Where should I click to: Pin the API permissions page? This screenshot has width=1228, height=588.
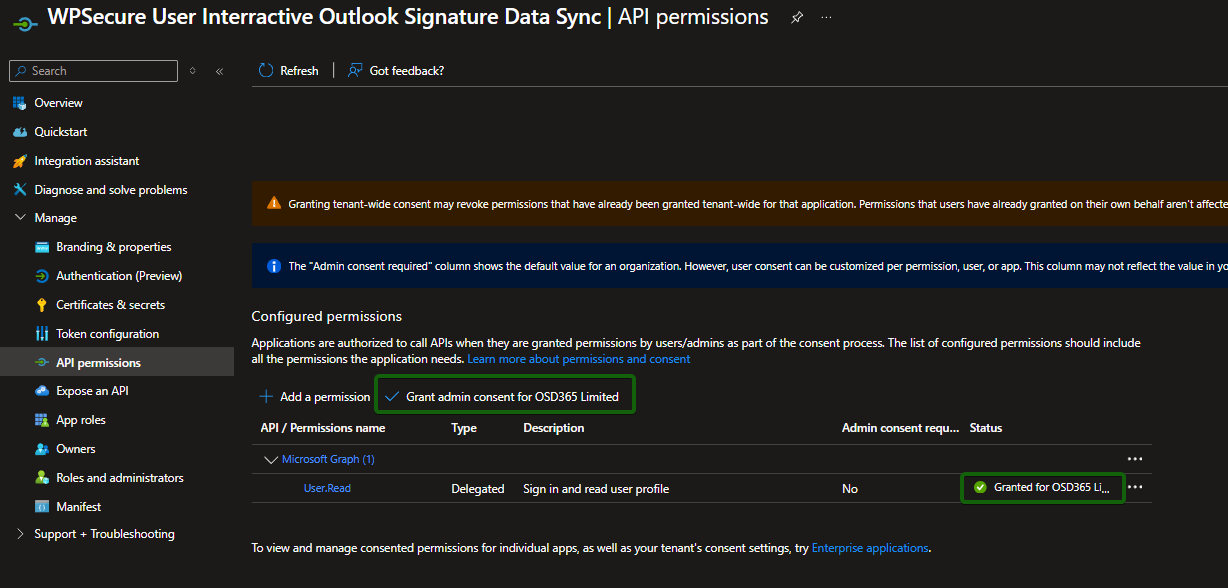797,18
